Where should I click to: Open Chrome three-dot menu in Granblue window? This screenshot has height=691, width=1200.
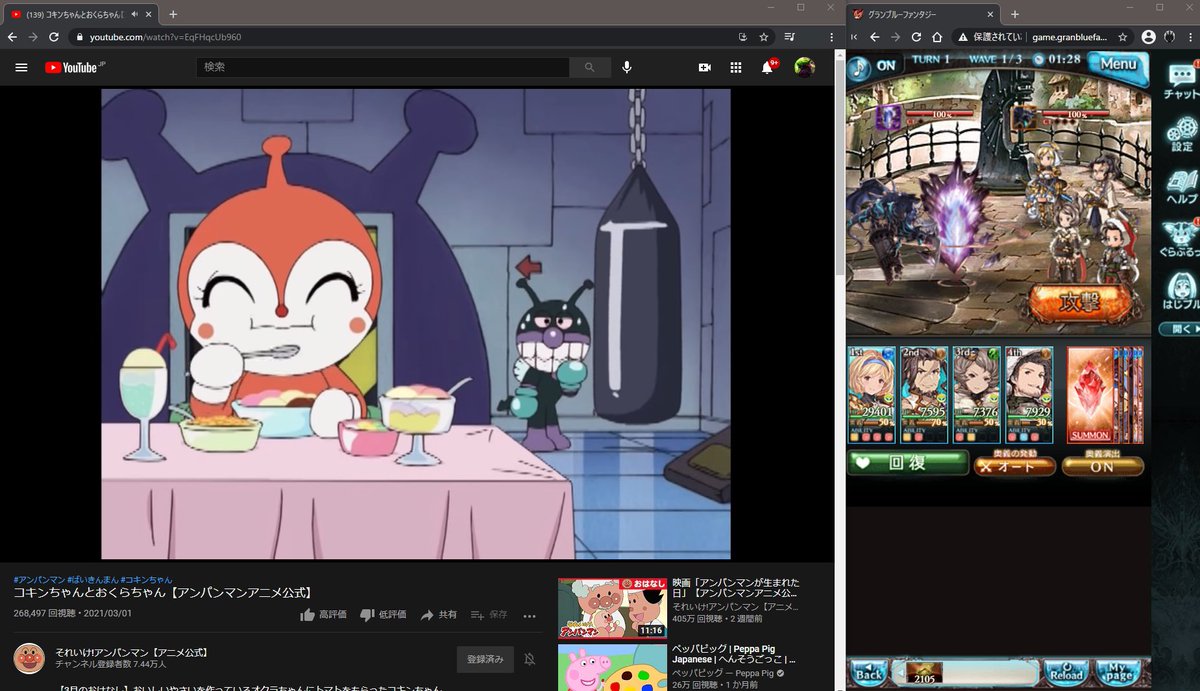tap(1189, 37)
